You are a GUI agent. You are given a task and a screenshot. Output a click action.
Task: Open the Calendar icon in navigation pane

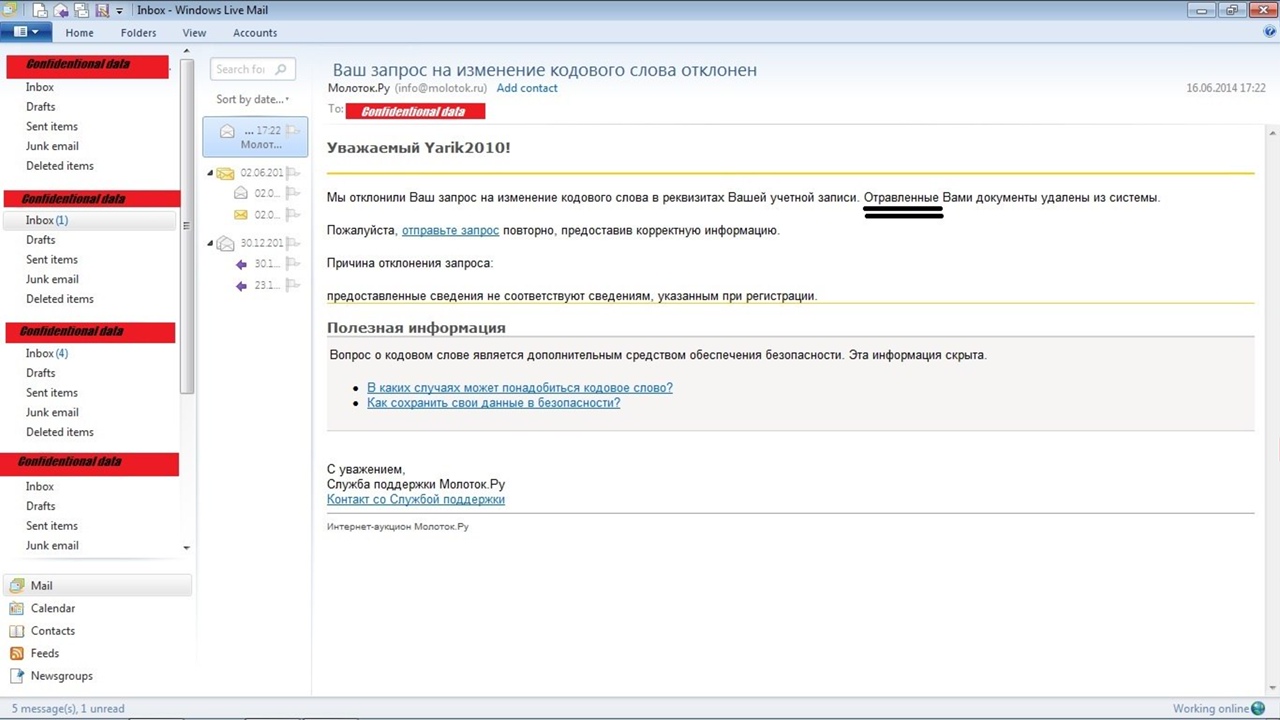coord(16,608)
